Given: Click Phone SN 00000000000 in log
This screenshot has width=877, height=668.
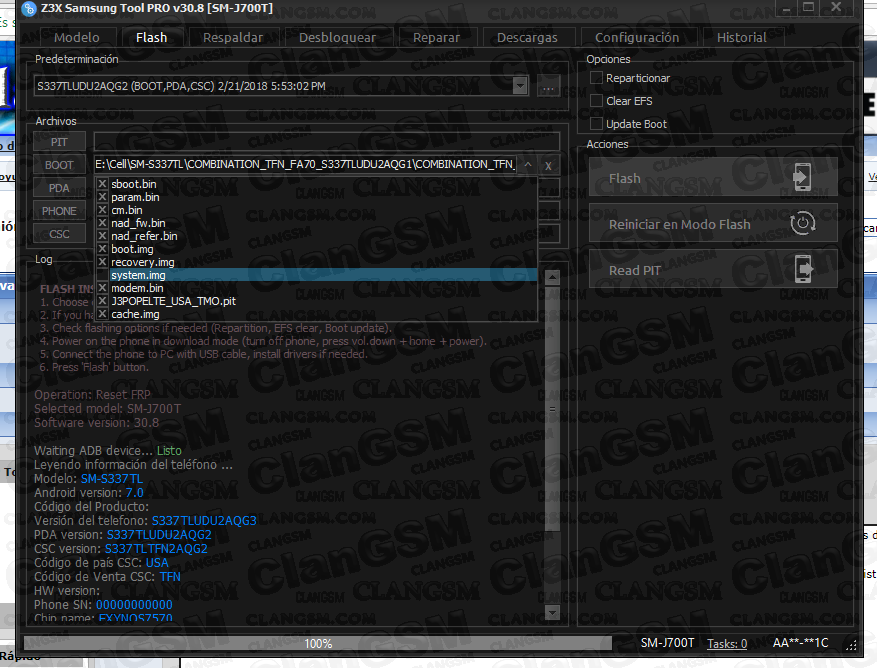Looking at the screenshot, I should (134, 605).
